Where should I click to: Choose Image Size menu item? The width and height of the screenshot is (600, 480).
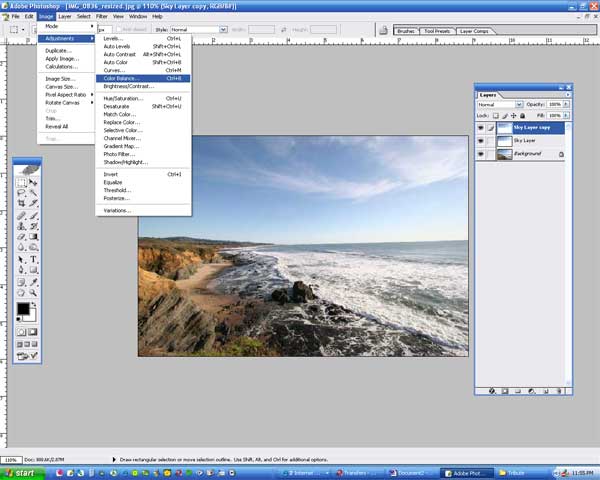coord(66,78)
